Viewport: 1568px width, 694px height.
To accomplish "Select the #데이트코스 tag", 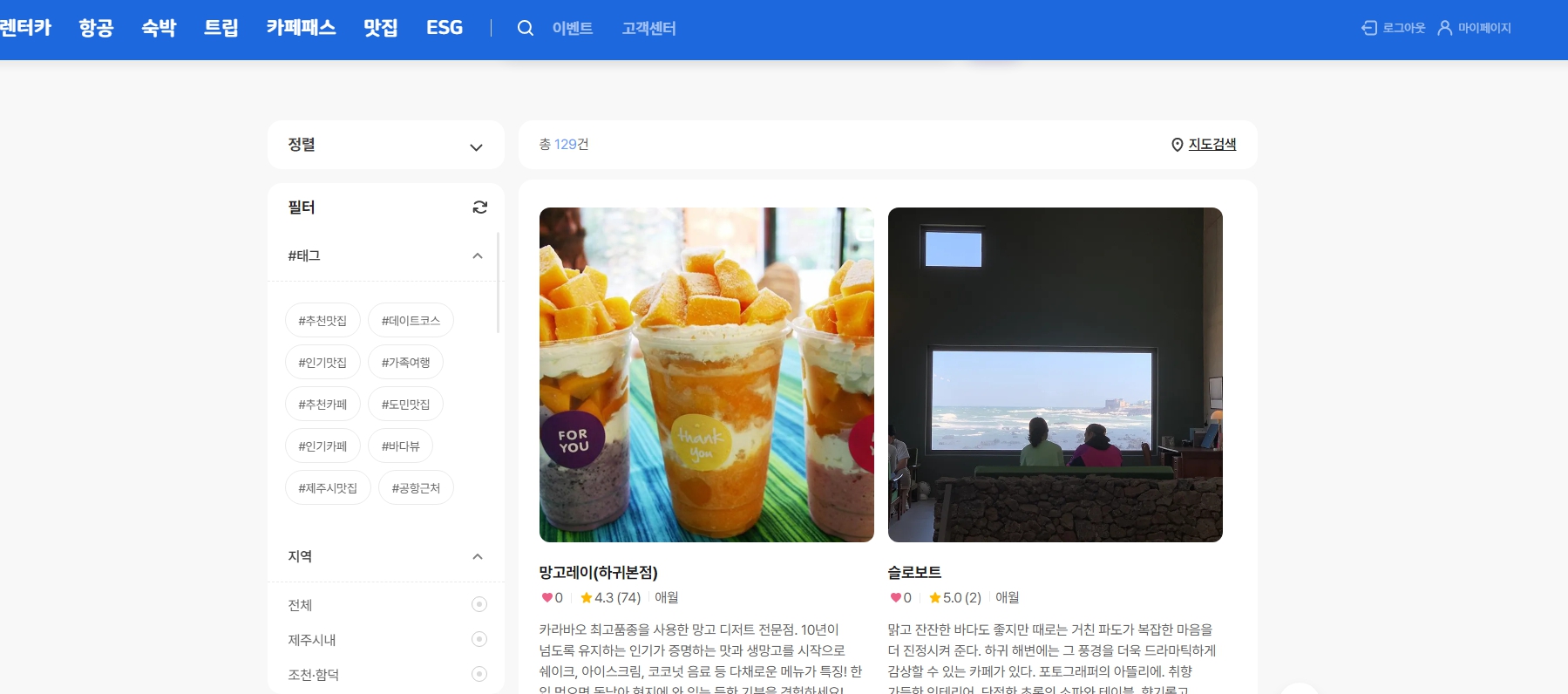I will (x=411, y=320).
